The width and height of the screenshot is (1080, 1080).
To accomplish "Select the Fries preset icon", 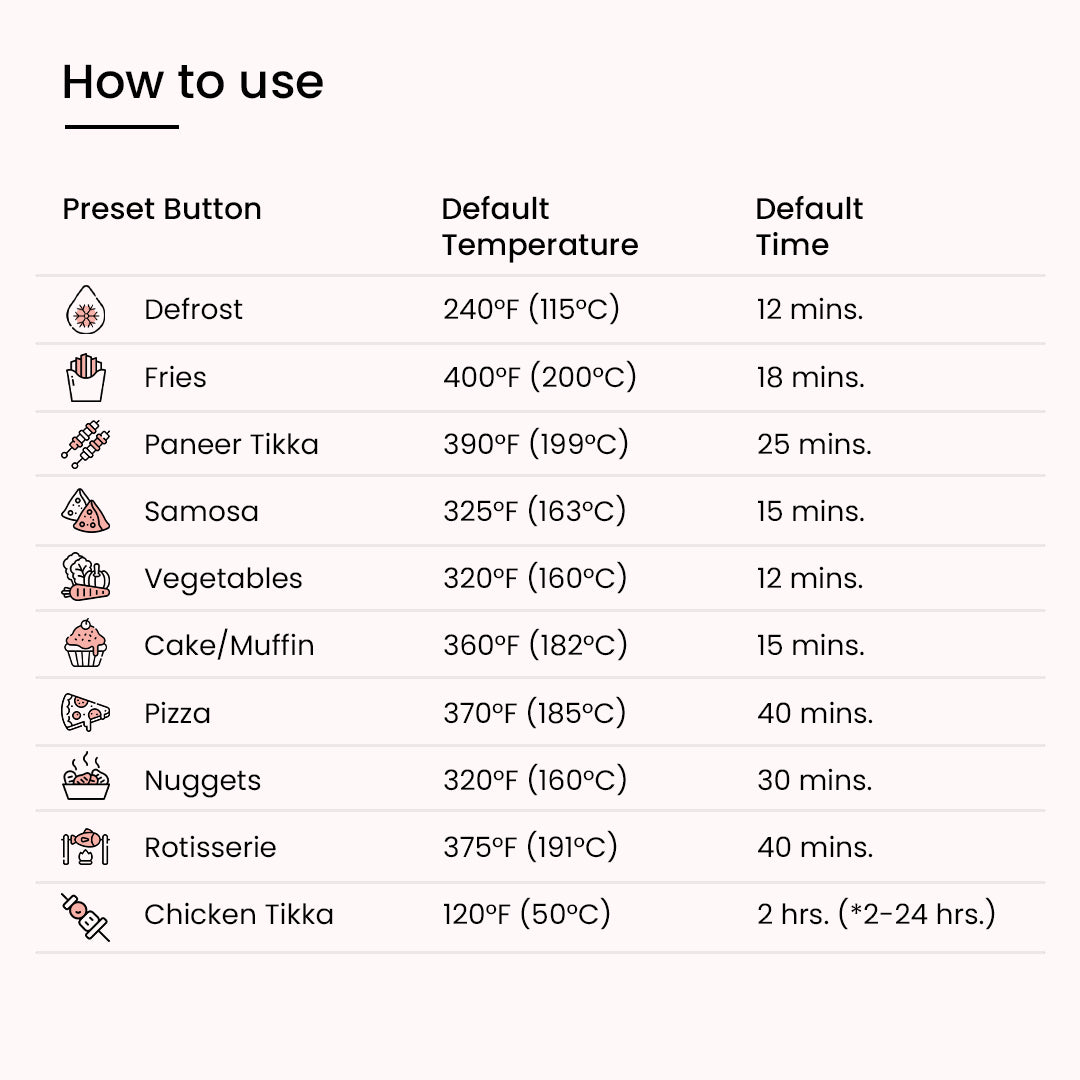I will click(x=85, y=378).
